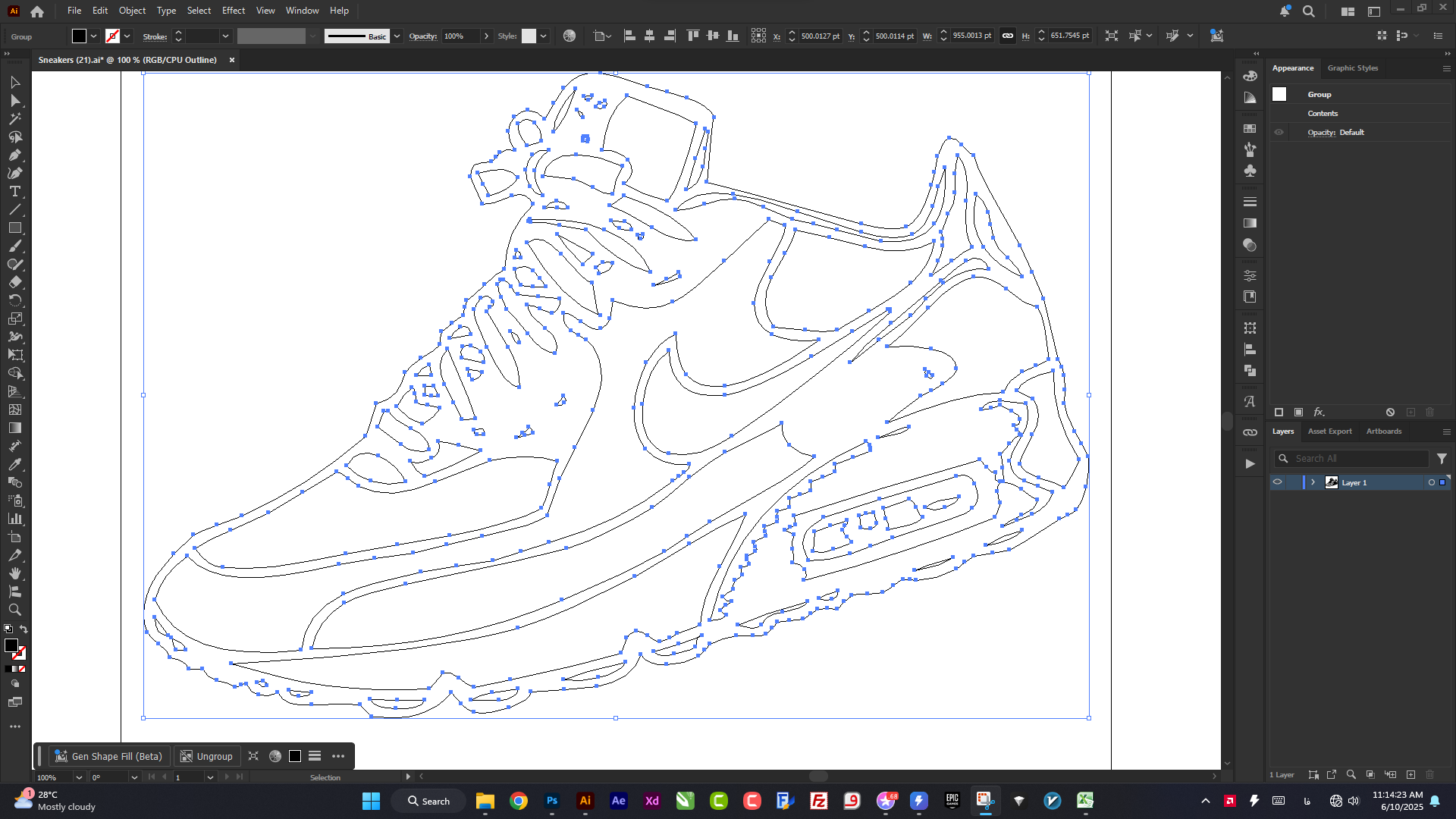Click the Ungroup button

[206, 756]
